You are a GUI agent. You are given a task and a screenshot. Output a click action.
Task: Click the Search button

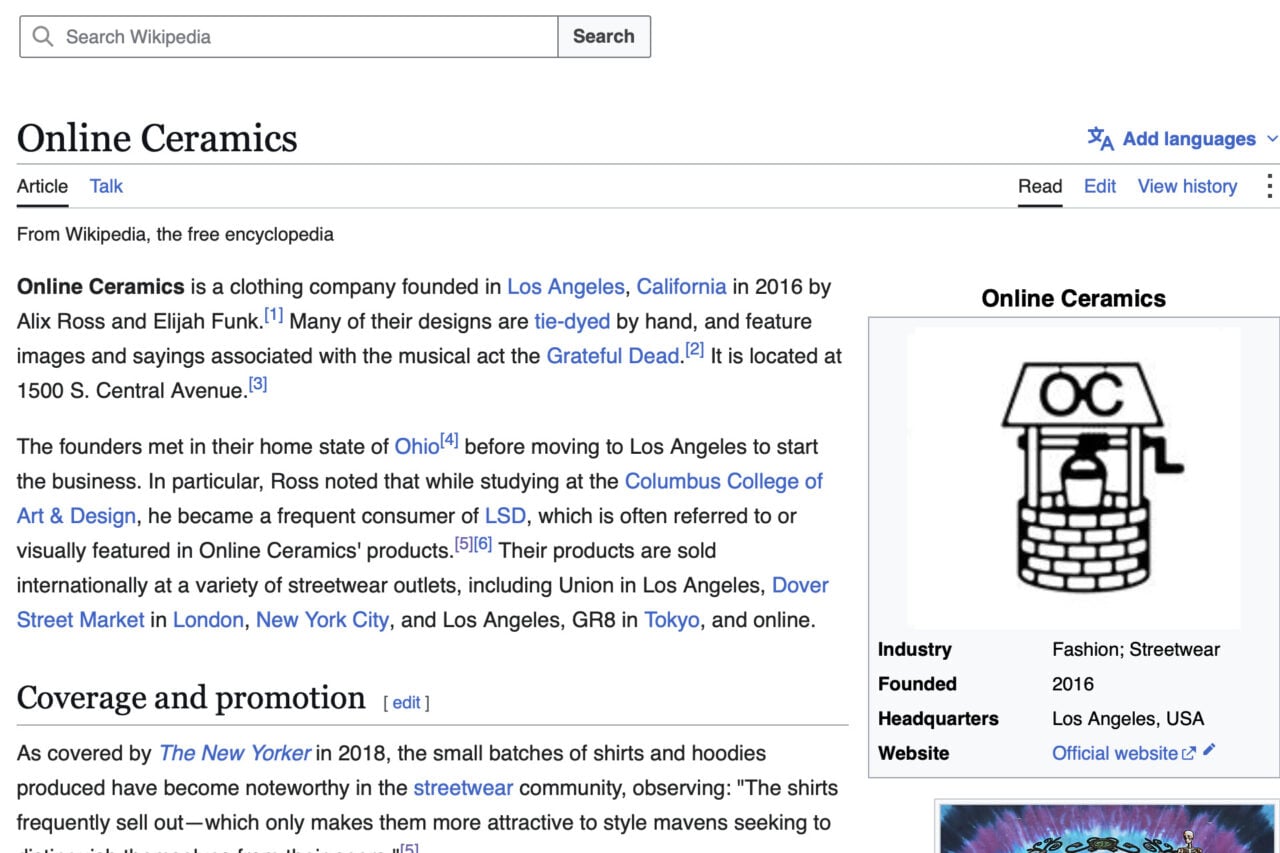(x=604, y=37)
